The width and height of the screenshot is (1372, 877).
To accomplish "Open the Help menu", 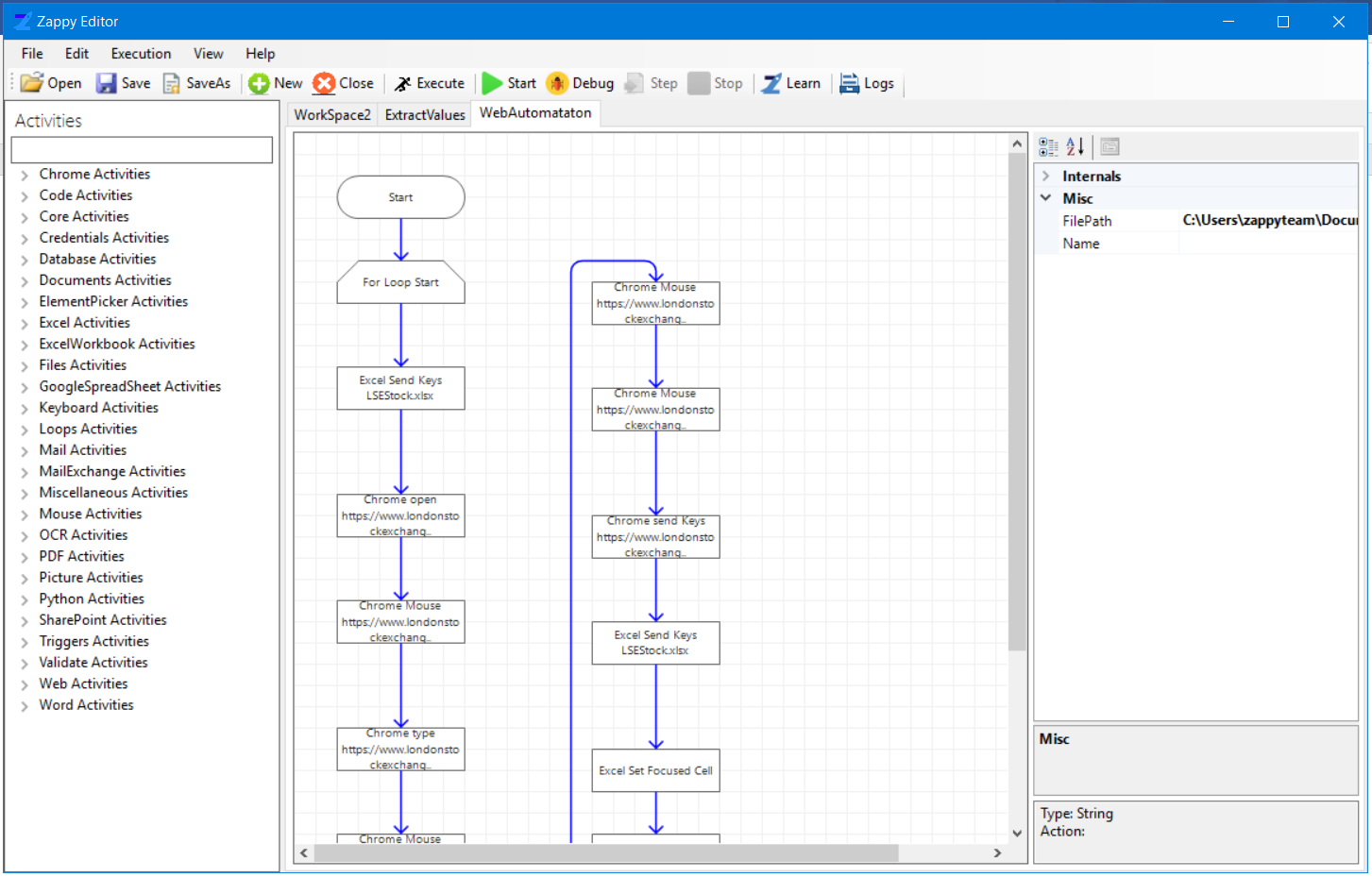I will click(261, 54).
